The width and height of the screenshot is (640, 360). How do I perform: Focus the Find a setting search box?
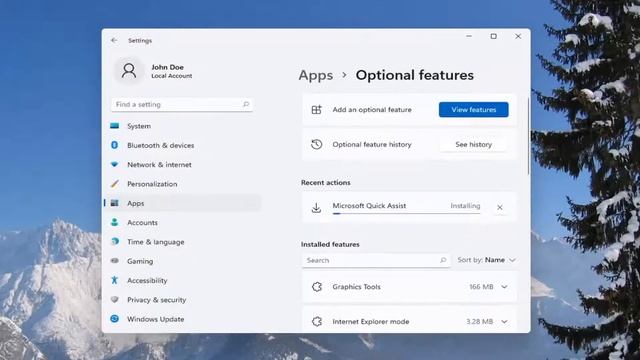click(182, 104)
